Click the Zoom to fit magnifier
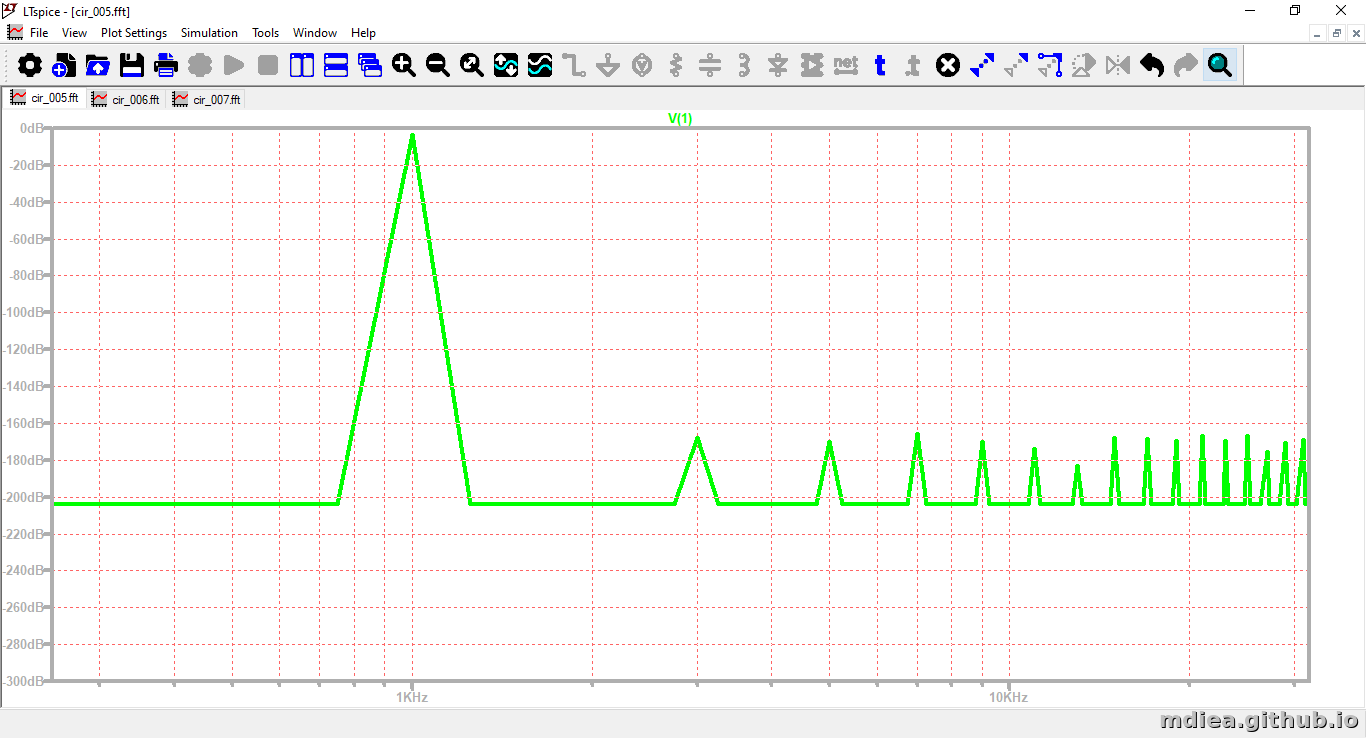 click(x=472, y=66)
